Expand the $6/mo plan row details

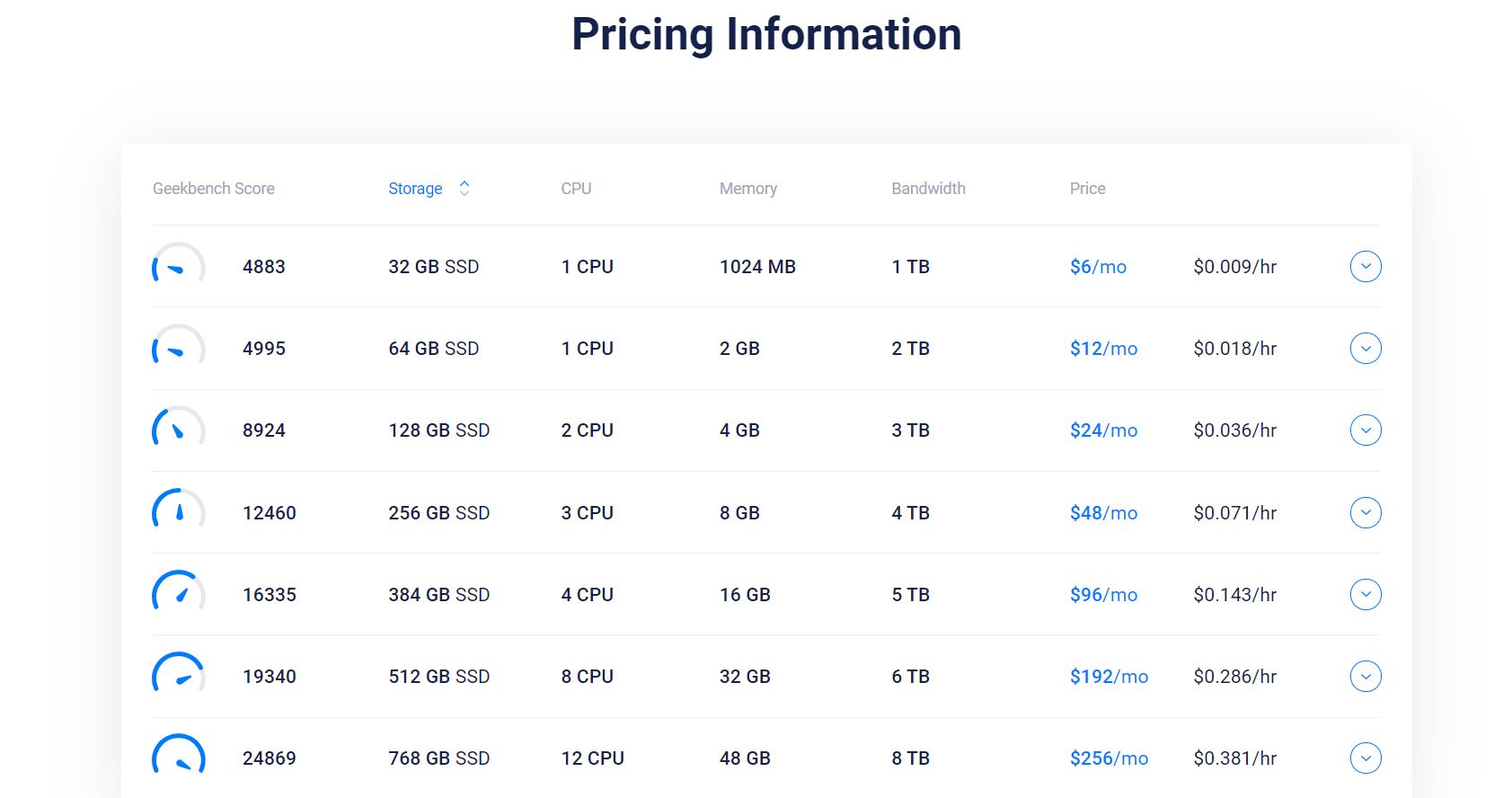[x=1365, y=267]
